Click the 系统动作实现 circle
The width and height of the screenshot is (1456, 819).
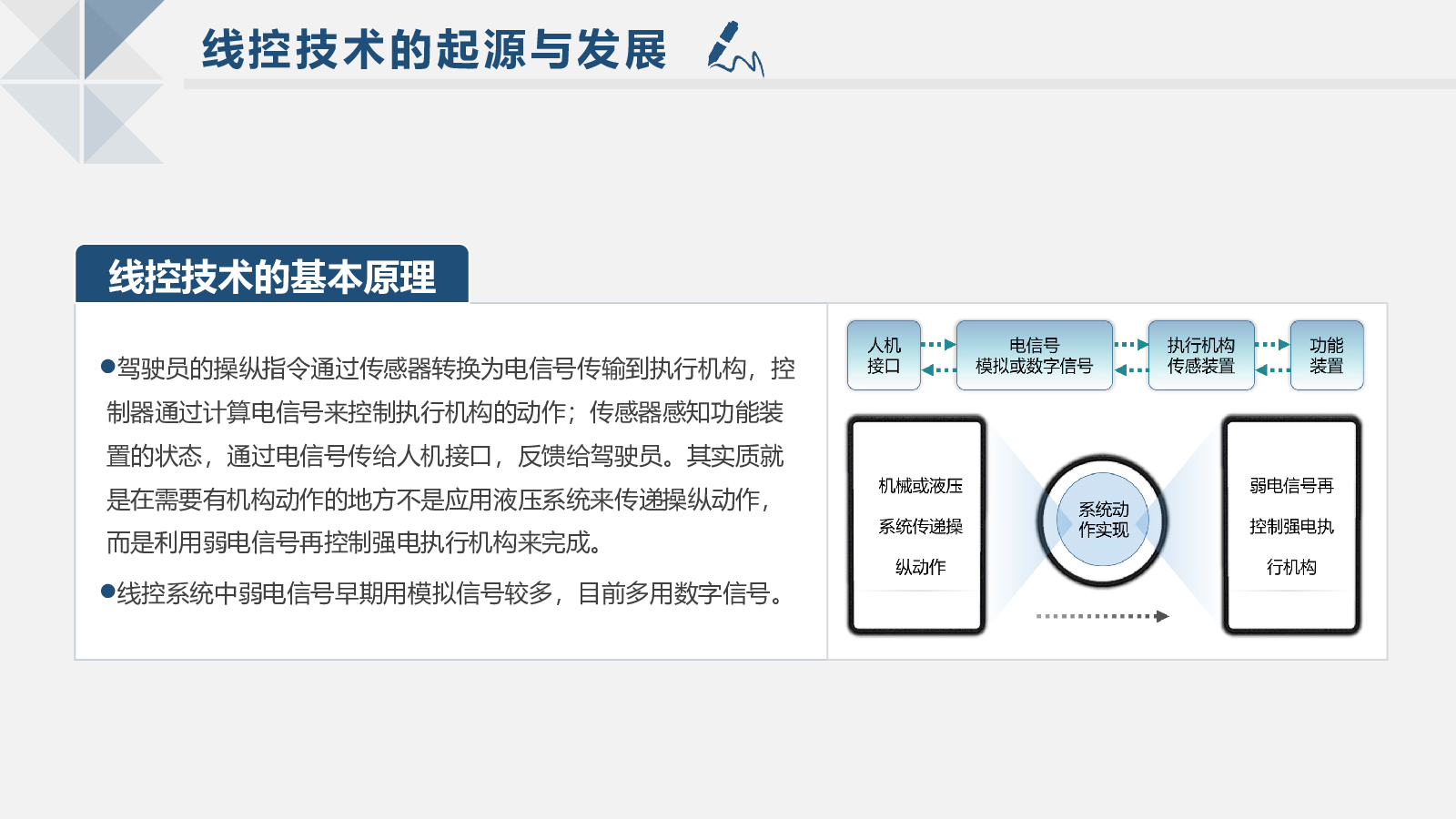tap(1103, 520)
